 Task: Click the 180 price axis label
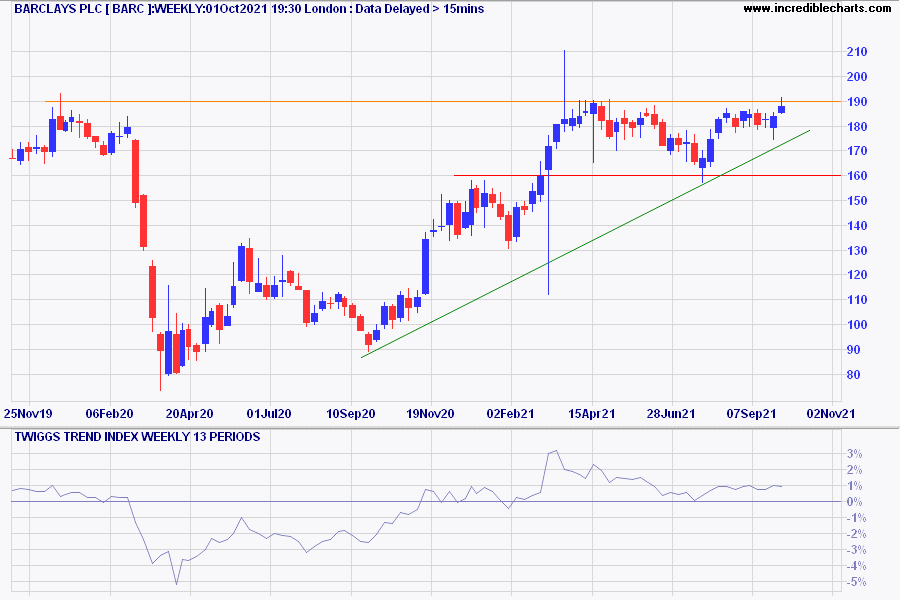[857, 126]
